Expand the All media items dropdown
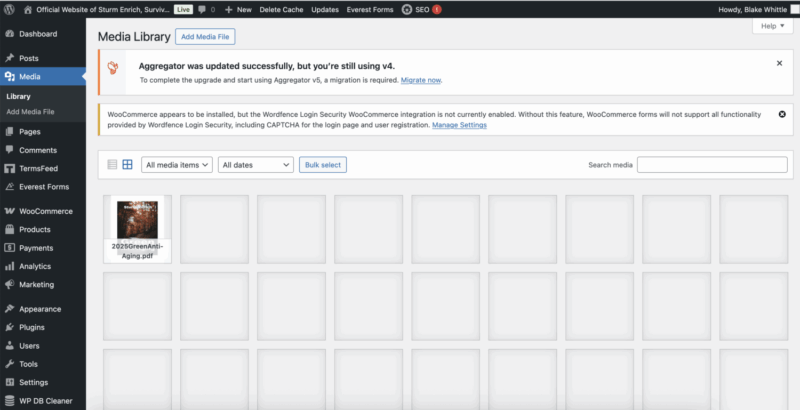This screenshot has width=800, height=410. [177, 164]
